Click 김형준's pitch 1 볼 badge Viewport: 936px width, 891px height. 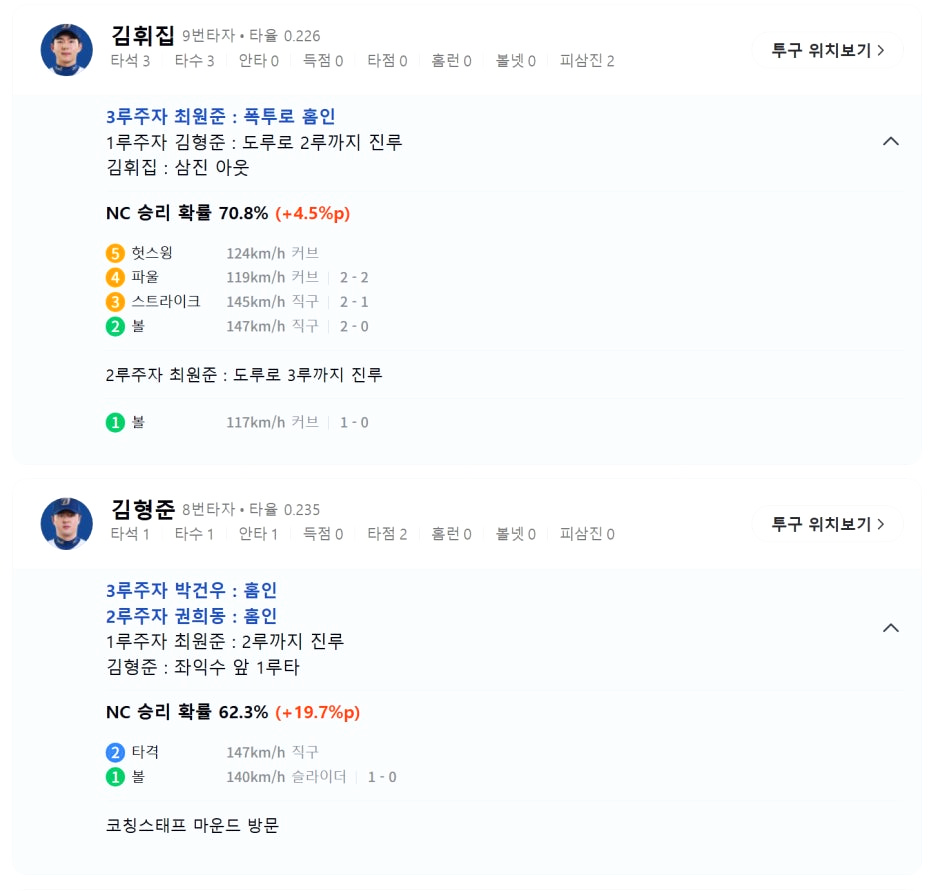pos(115,777)
